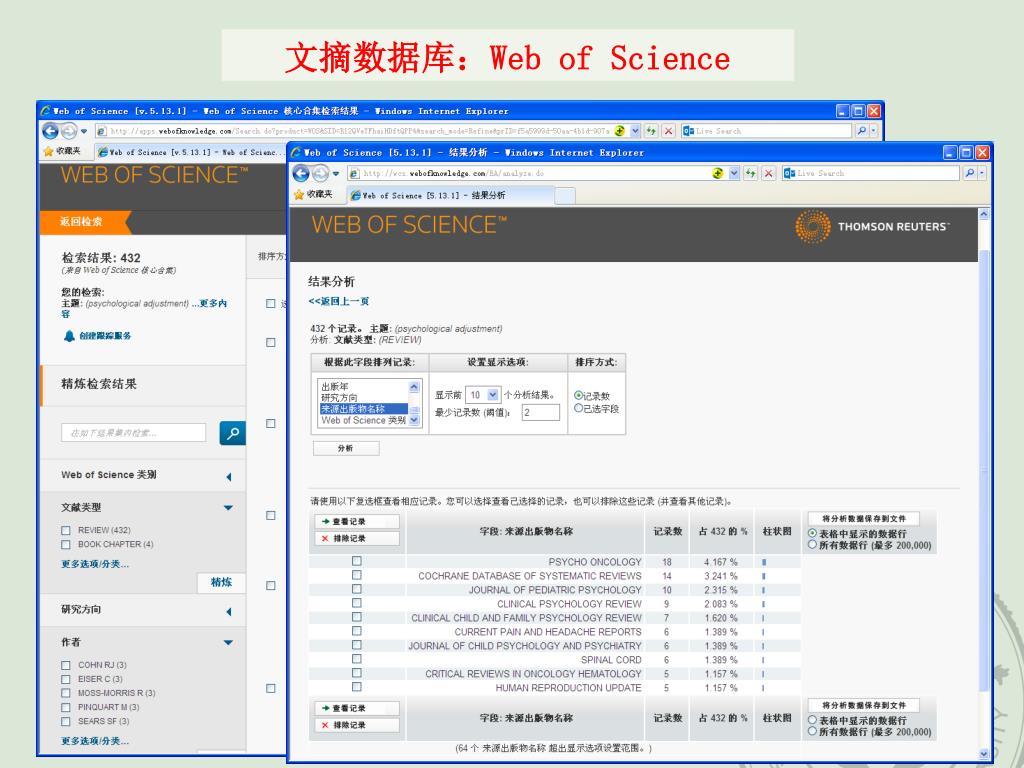
Task: Select 来源出版物名称 in the field list
Action: [364, 409]
